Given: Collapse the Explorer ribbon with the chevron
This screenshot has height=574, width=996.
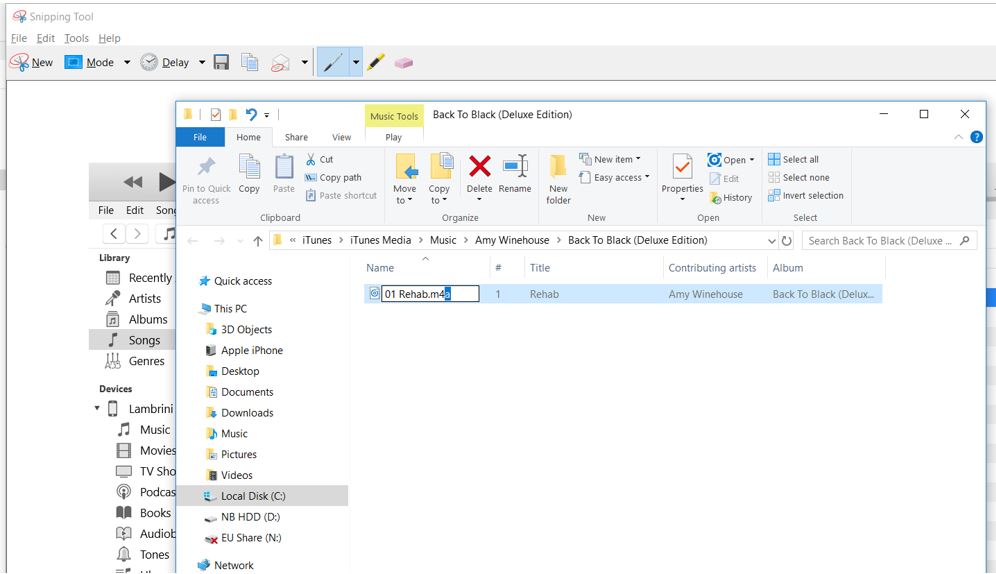Looking at the screenshot, I should [959, 137].
